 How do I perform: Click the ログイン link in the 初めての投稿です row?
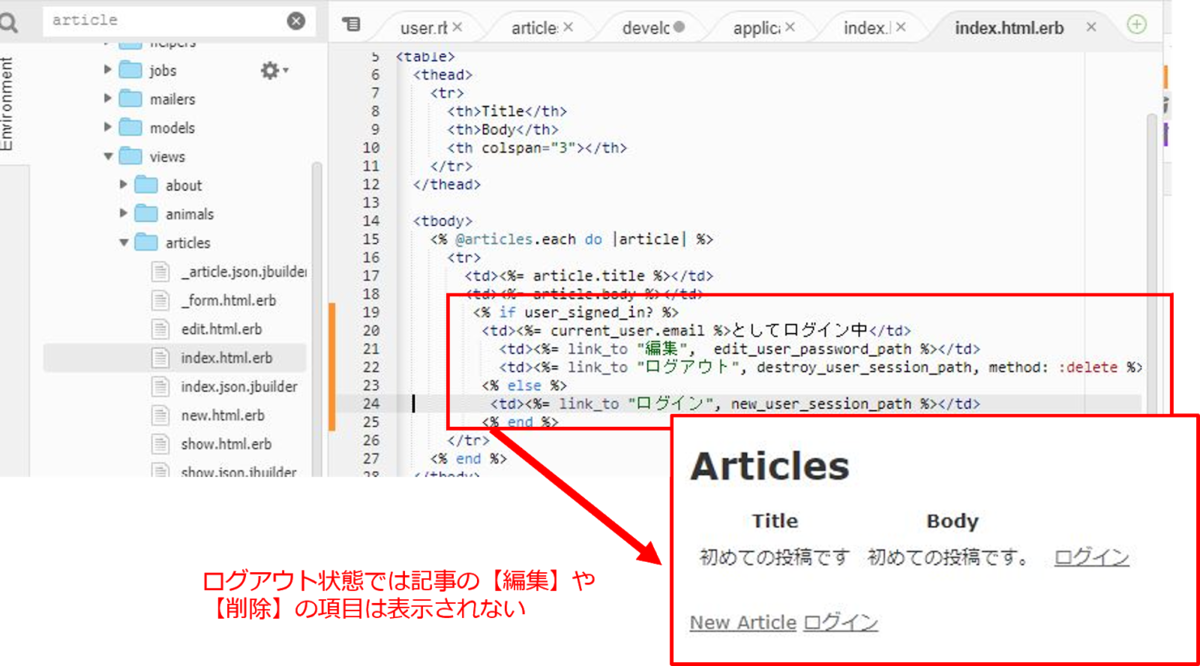1092,558
